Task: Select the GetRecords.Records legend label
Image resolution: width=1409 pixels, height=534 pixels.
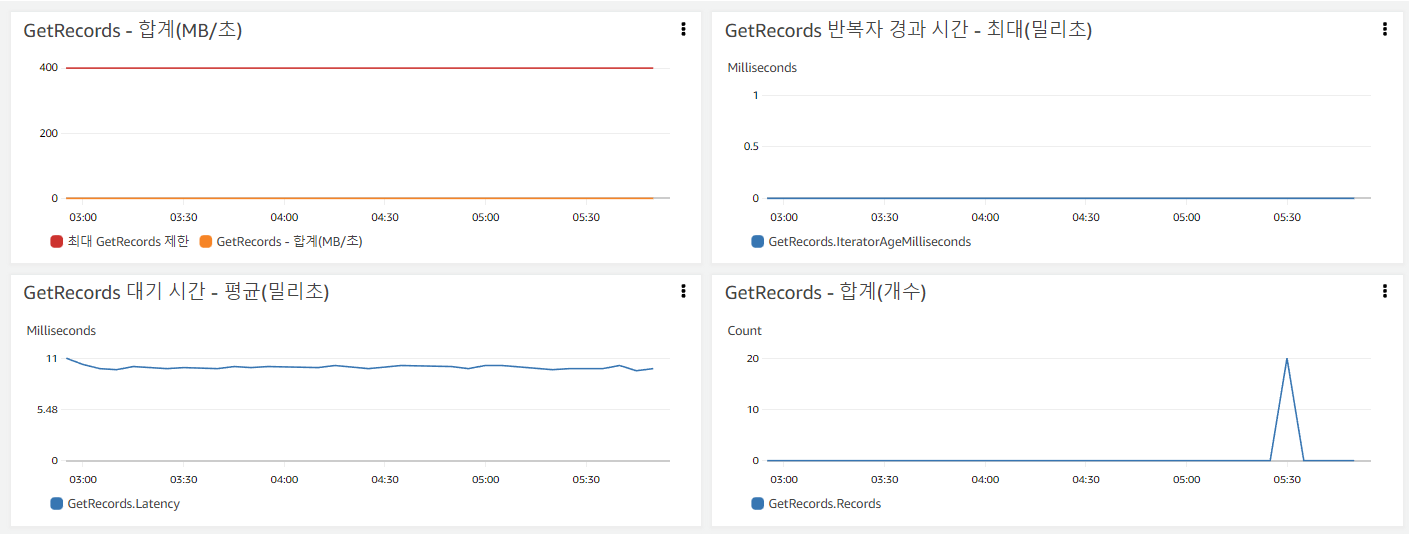Action: coord(824,503)
